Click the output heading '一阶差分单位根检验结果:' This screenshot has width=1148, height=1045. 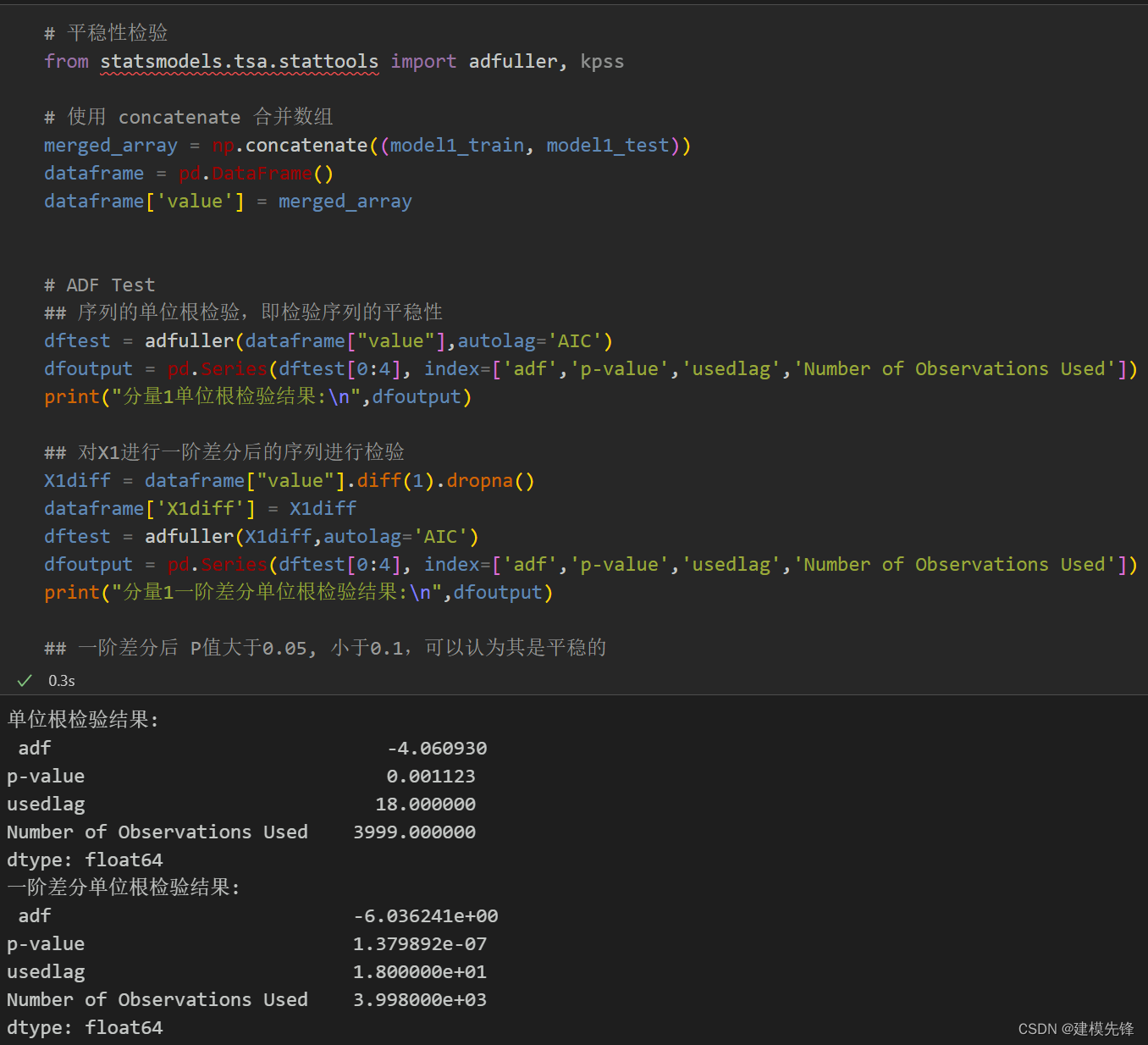pos(124,887)
